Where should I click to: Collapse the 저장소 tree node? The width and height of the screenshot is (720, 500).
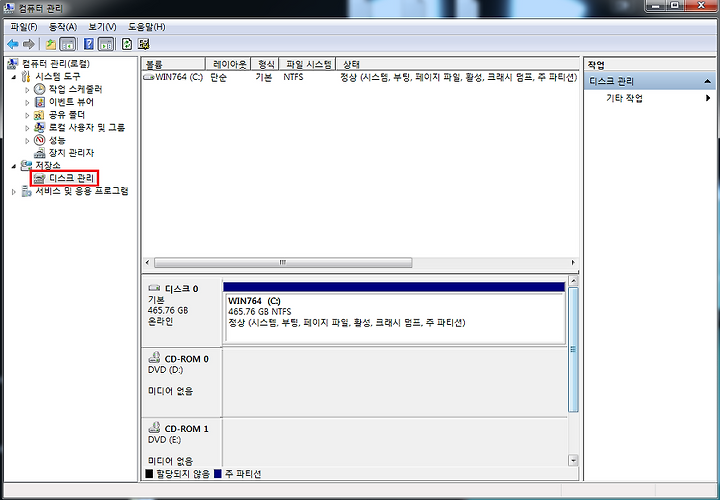coord(14,166)
